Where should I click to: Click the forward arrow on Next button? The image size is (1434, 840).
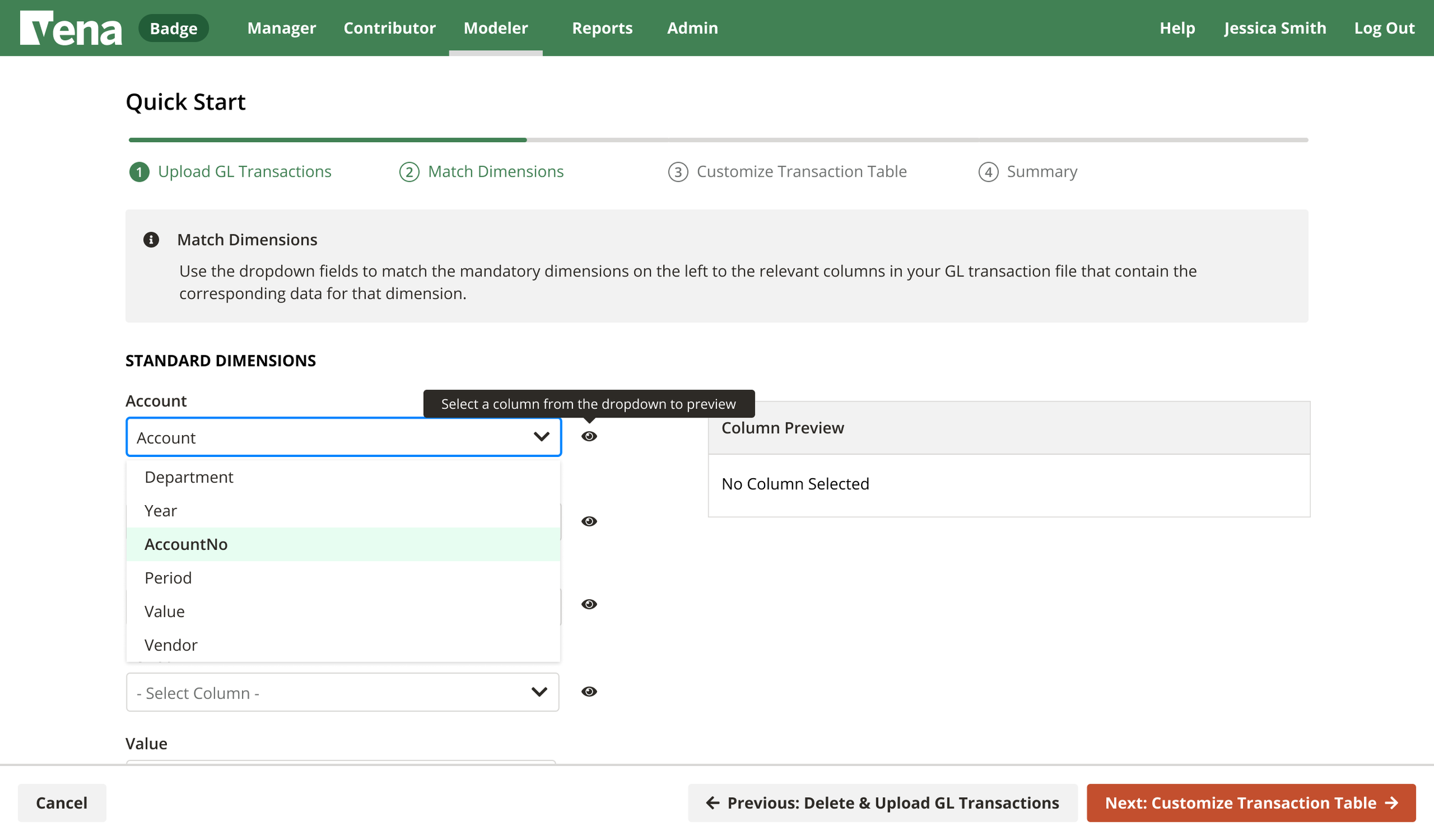(x=1392, y=803)
